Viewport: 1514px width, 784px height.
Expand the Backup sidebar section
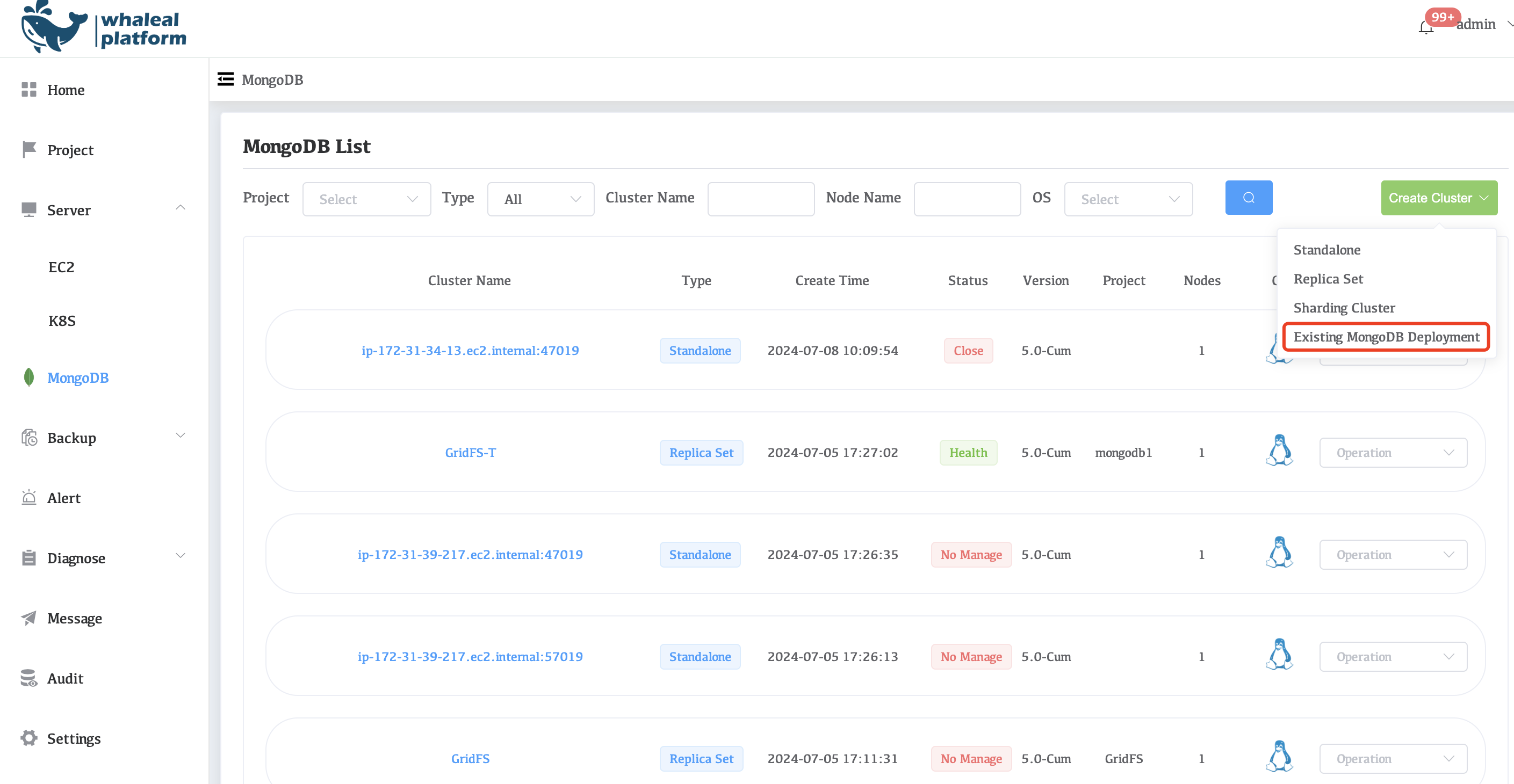tap(181, 435)
